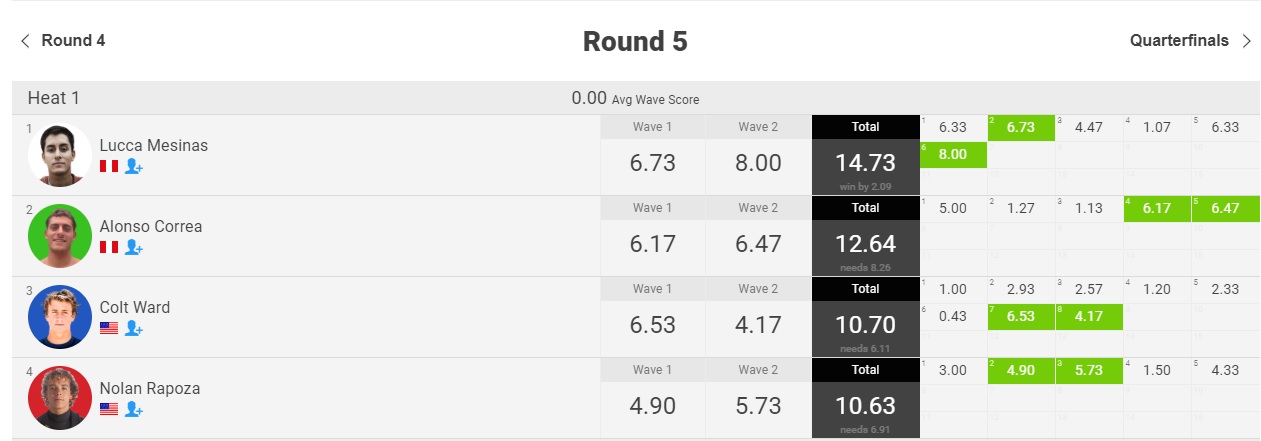Click the USA flag under Colt Ward
The width and height of the screenshot is (1261, 441).
[109, 328]
